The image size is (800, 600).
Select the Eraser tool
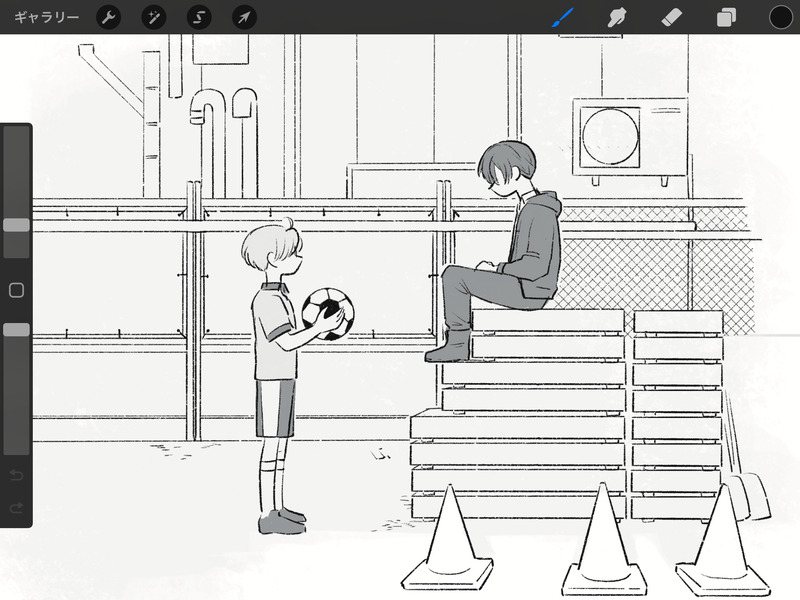point(671,17)
